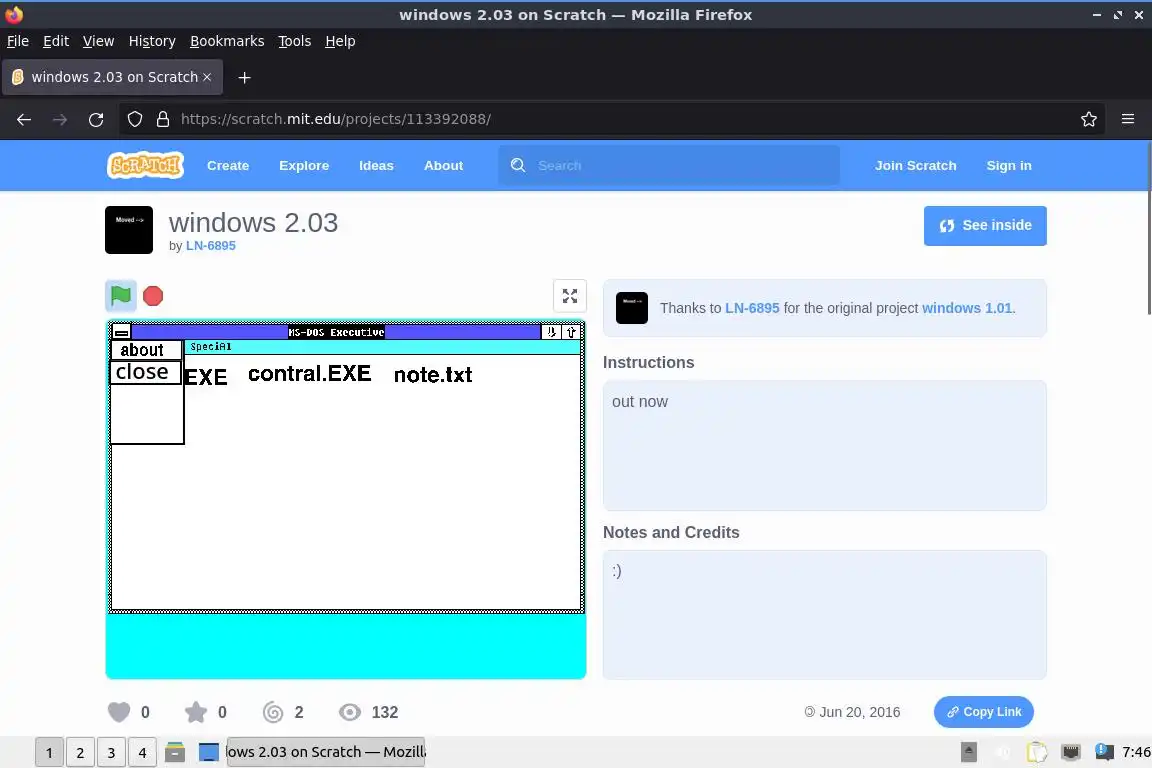This screenshot has width=1152, height=768.
Task: Click the See inside button
Action: (985, 226)
